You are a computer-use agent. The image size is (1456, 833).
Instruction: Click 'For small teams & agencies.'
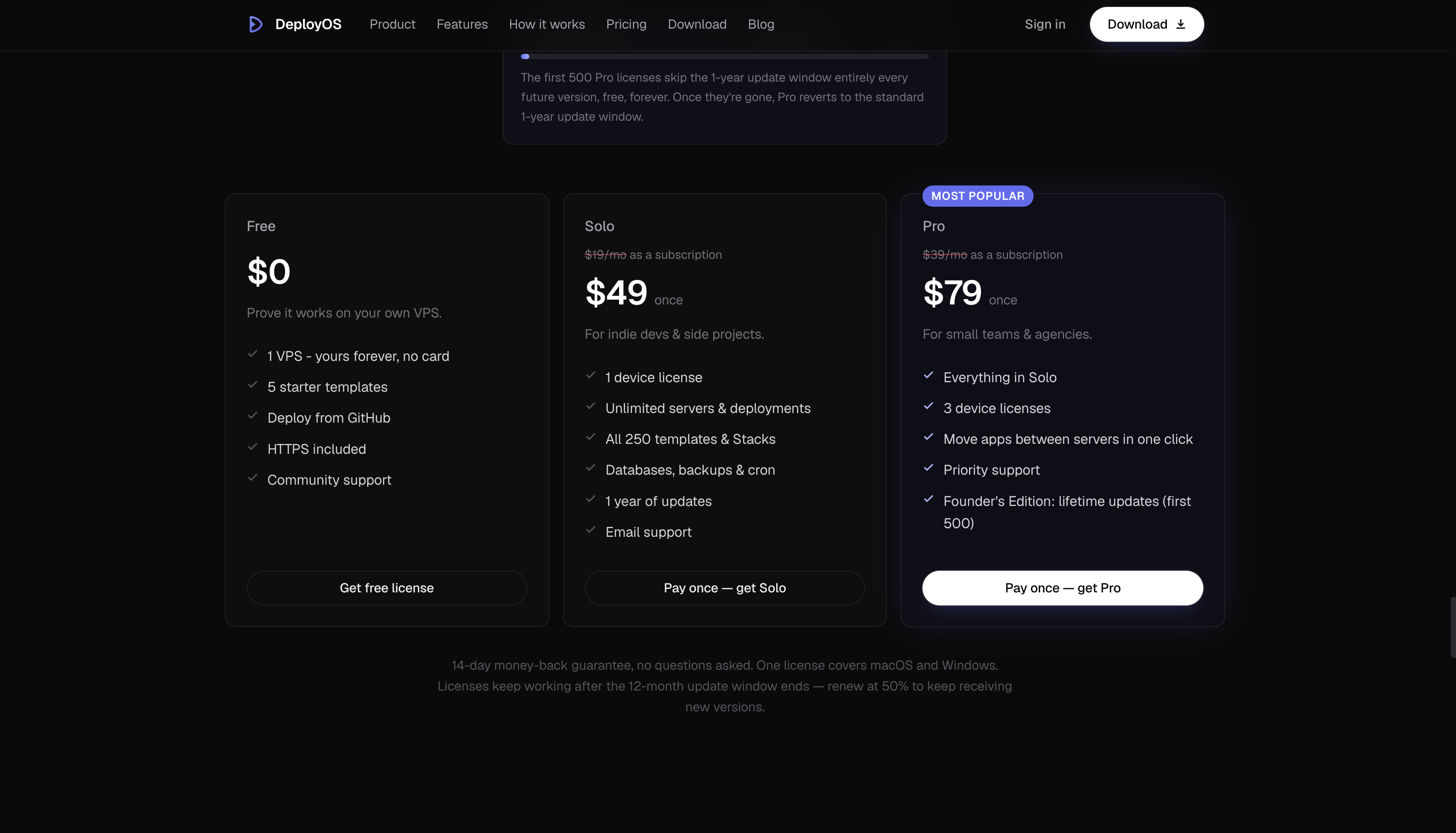pyautogui.click(x=1007, y=334)
